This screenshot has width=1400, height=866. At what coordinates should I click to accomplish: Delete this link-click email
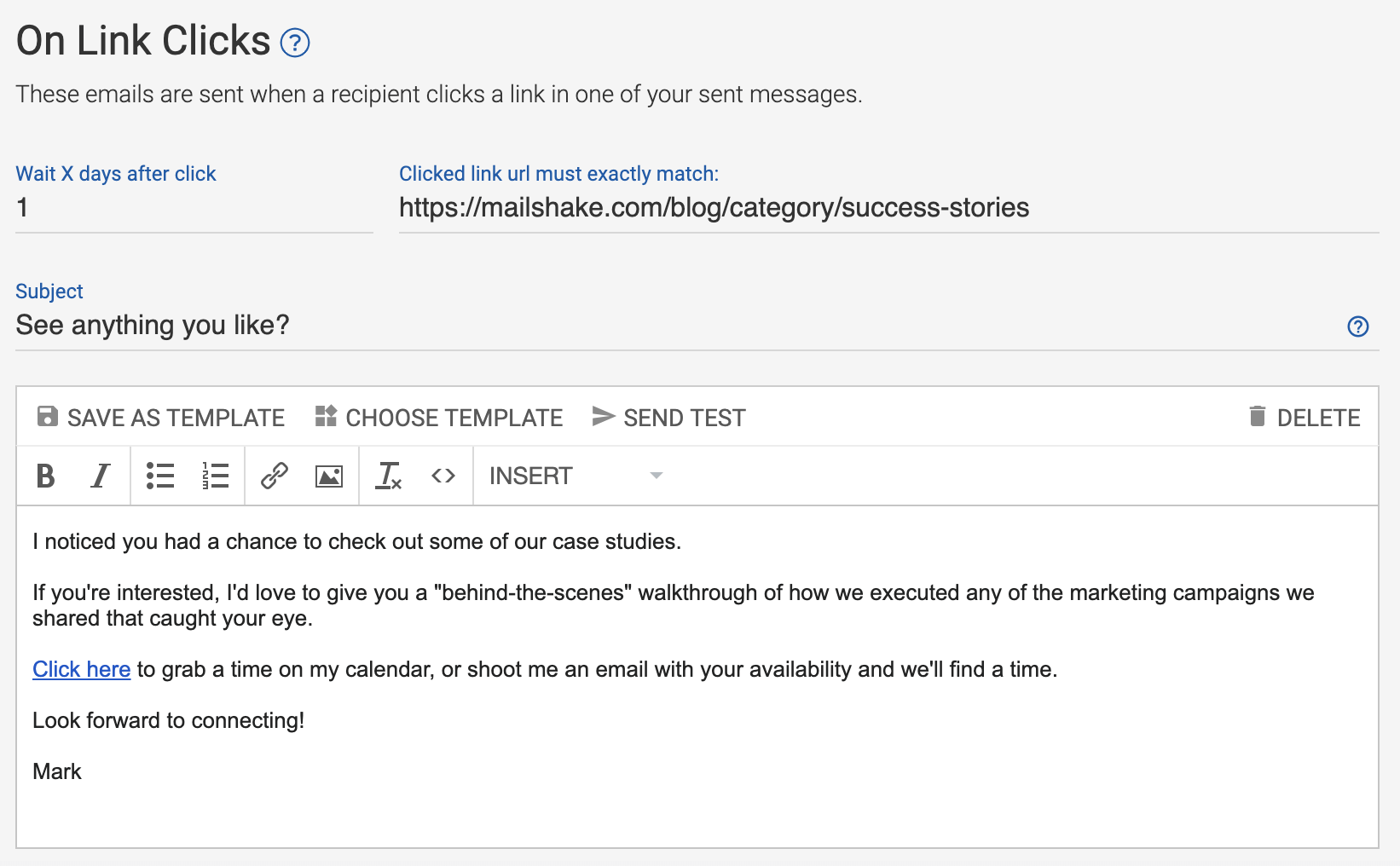(1305, 418)
